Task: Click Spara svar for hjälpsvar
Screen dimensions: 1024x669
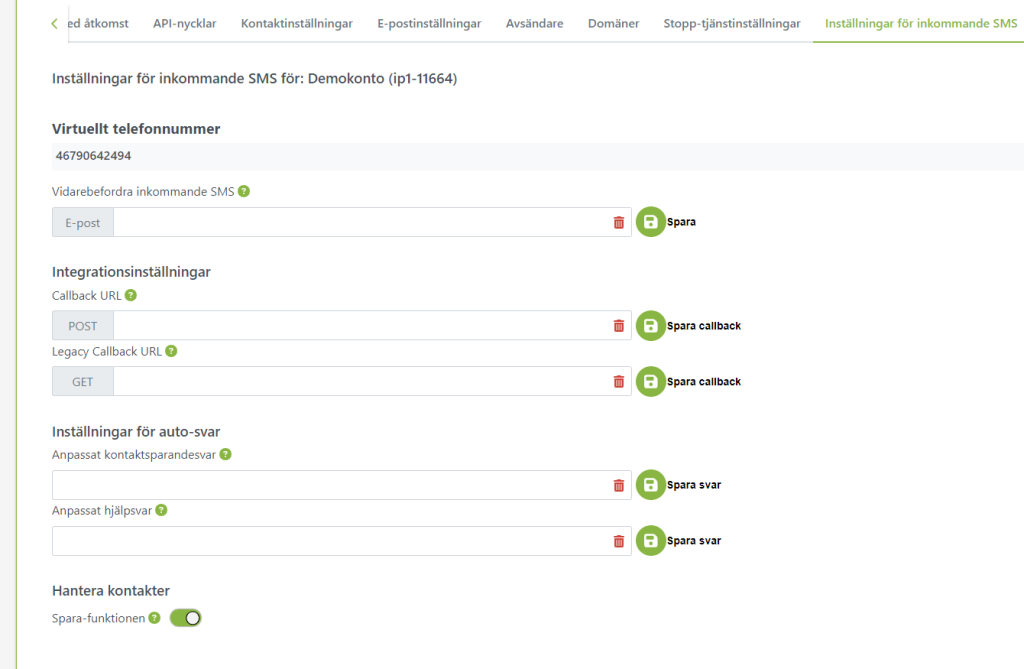Action: (694, 541)
